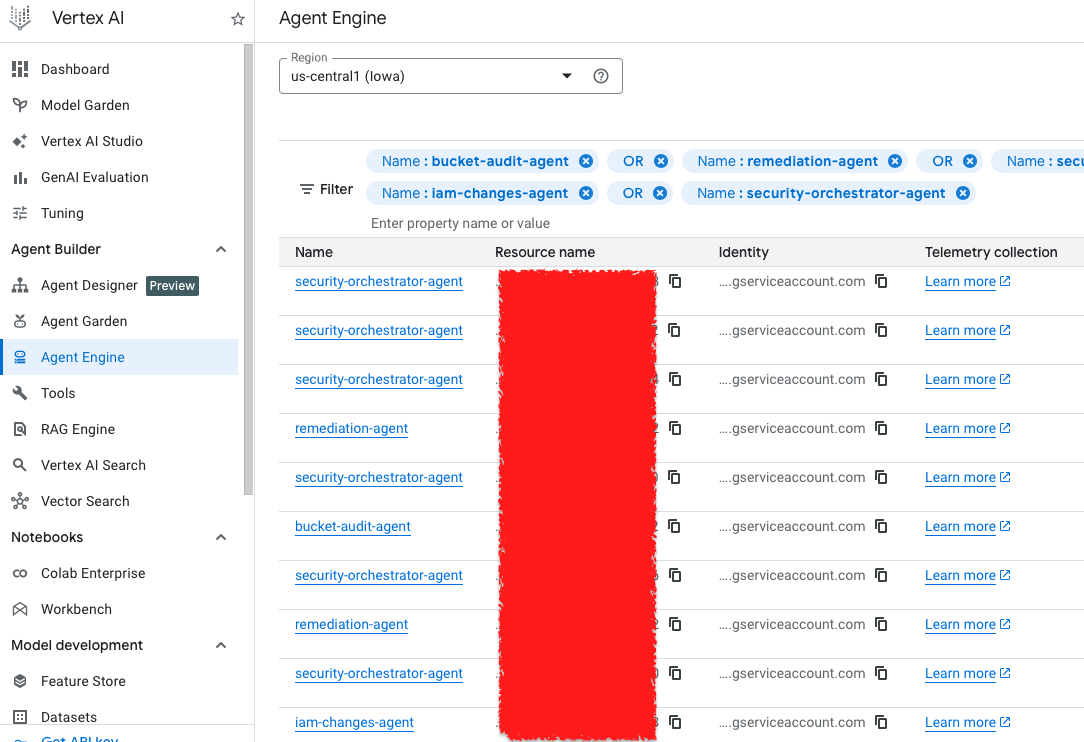Click the Tools wrench icon
This screenshot has width=1084, height=742.
20,393
